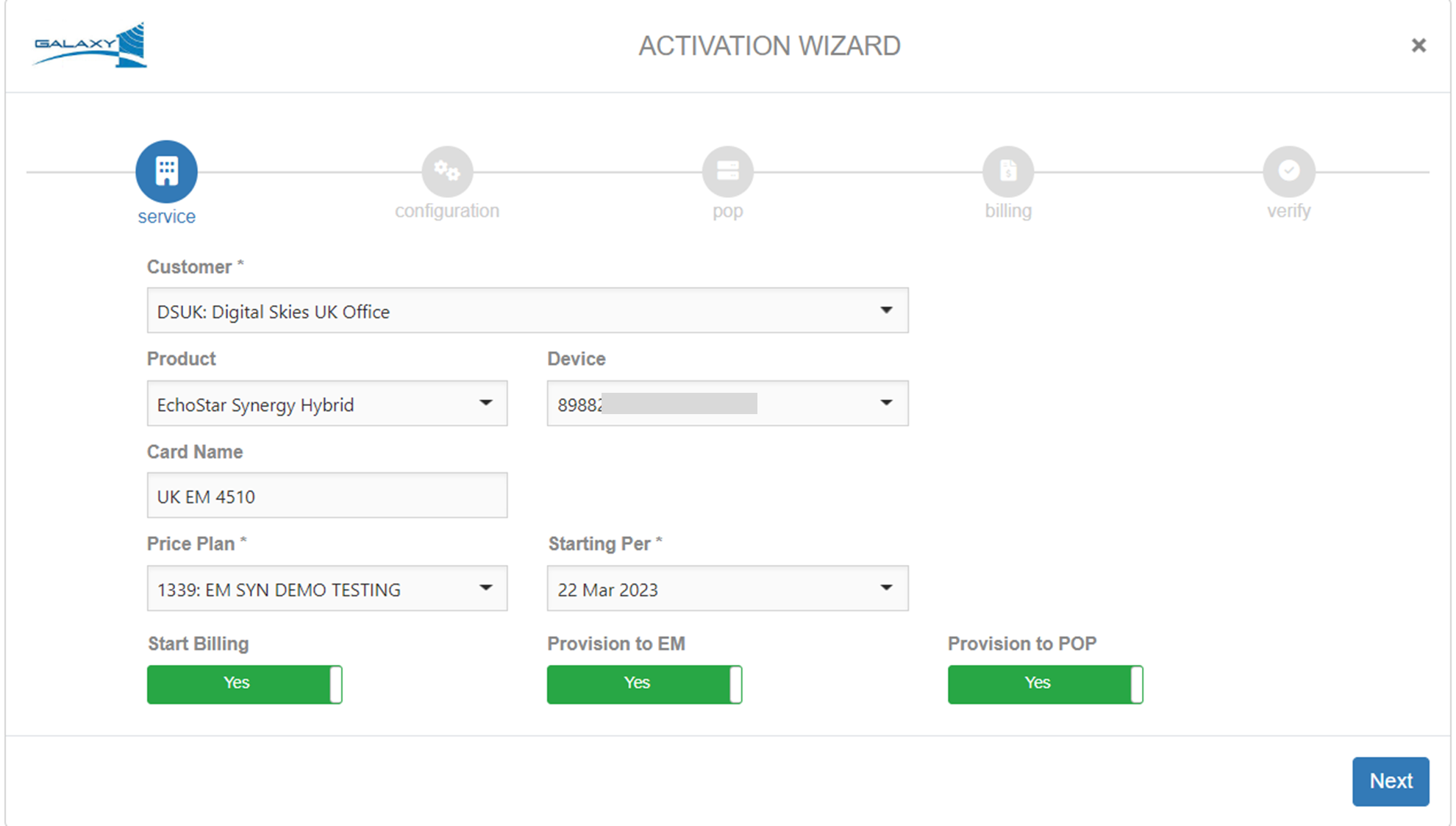
Task: Toggle the Provision to POP switch
Action: pos(1045,684)
